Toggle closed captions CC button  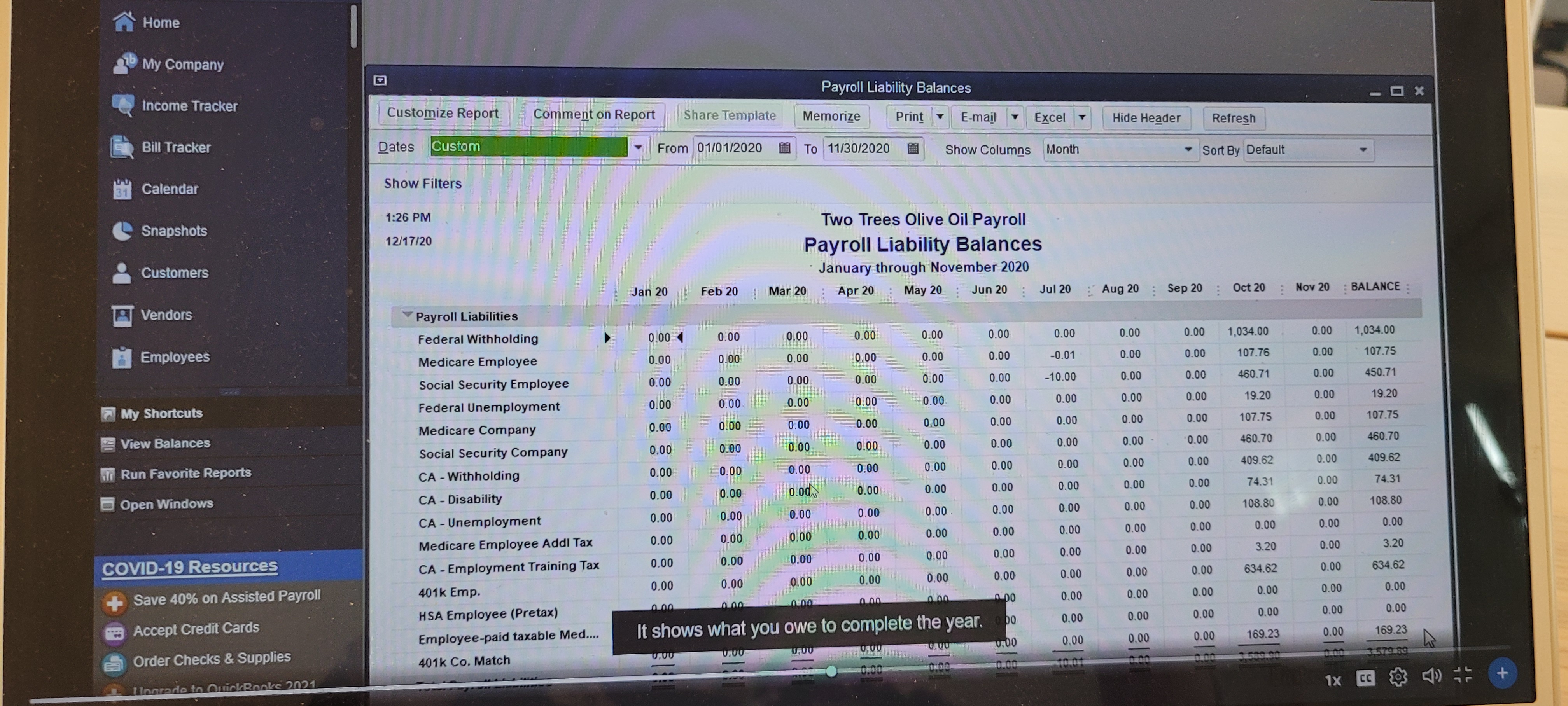click(x=1365, y=678)
